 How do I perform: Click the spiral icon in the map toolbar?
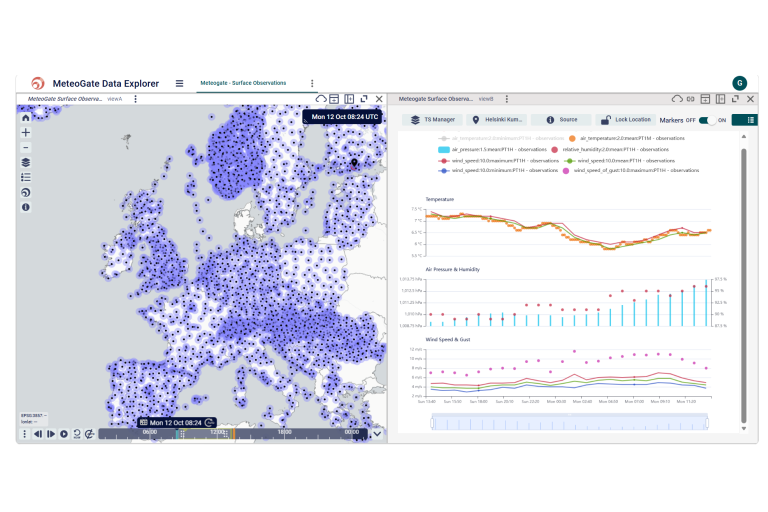click(26, 193)
